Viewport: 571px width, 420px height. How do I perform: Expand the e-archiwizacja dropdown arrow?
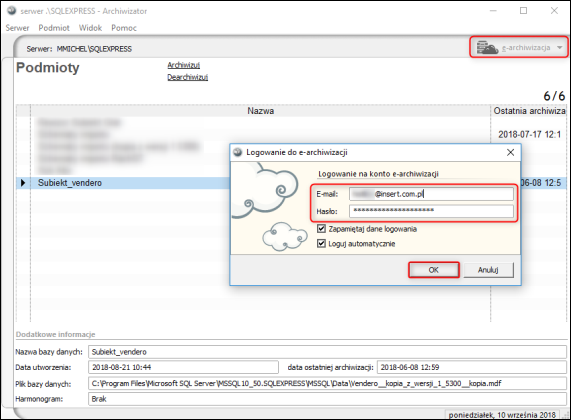[560, 48]
